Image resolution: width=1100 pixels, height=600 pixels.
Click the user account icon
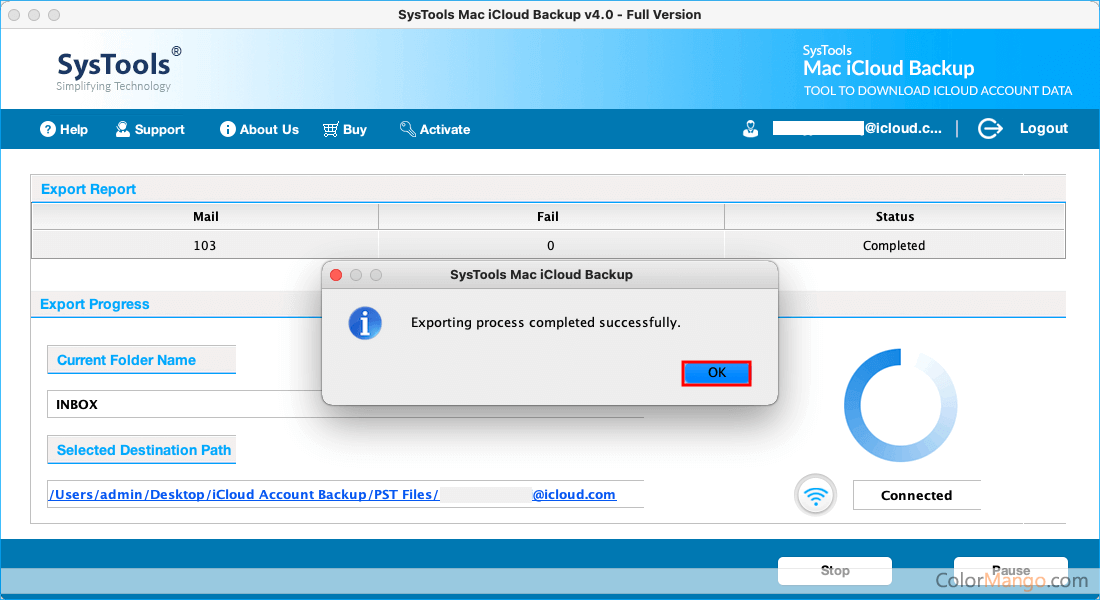pyautogui.click(x=751, y=129)
